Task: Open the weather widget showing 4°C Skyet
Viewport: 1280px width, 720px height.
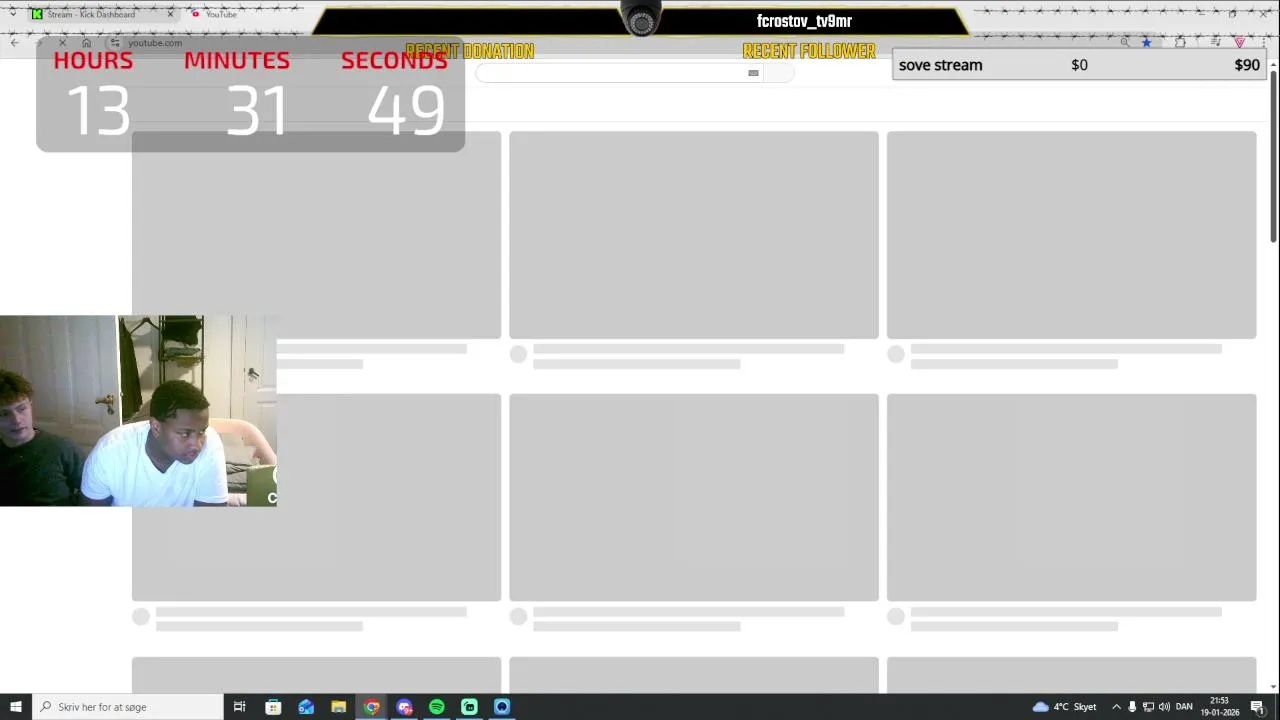Action: 1065,707
